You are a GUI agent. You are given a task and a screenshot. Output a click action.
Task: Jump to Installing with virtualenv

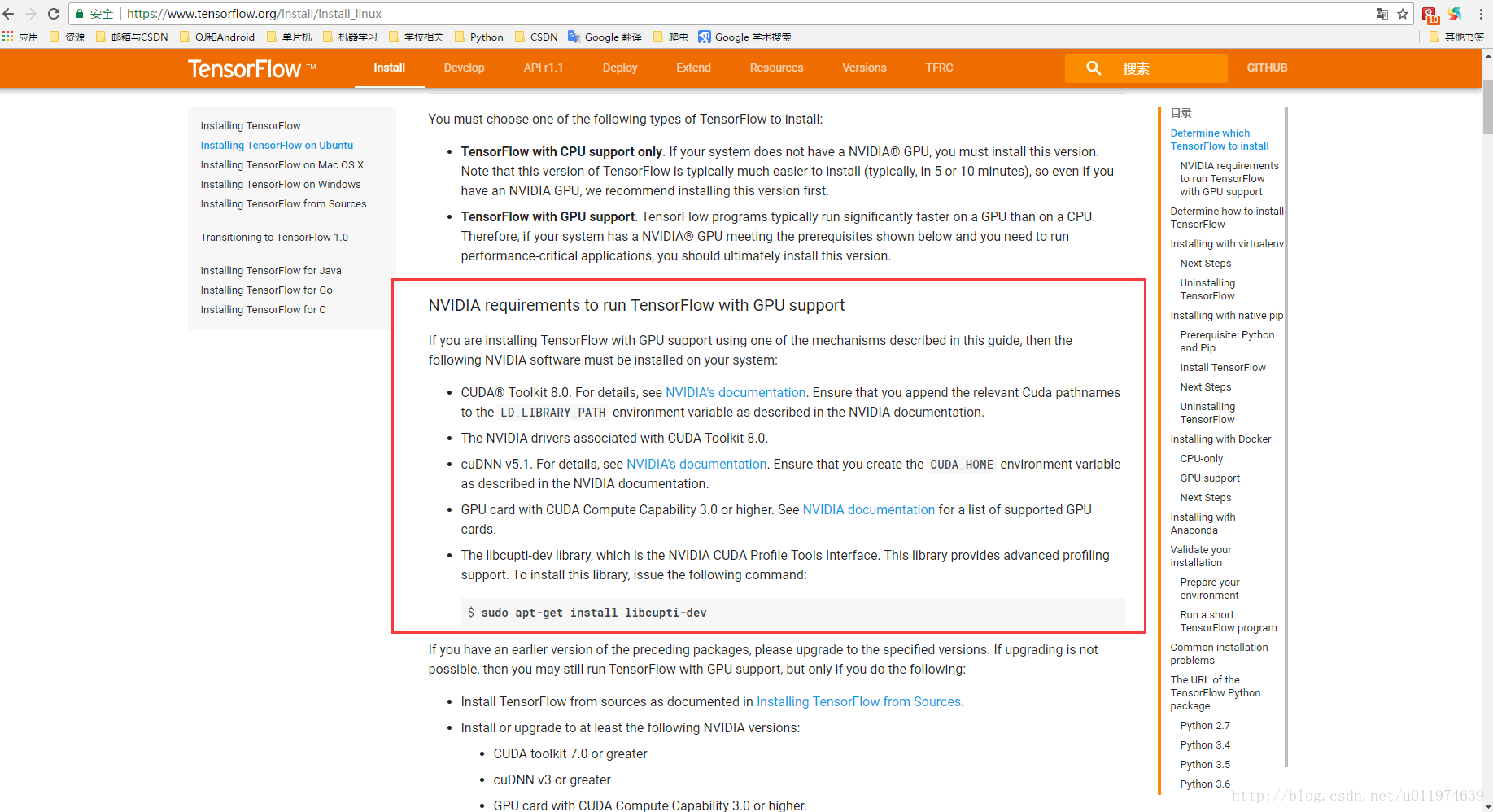(x=1227, y=243)
